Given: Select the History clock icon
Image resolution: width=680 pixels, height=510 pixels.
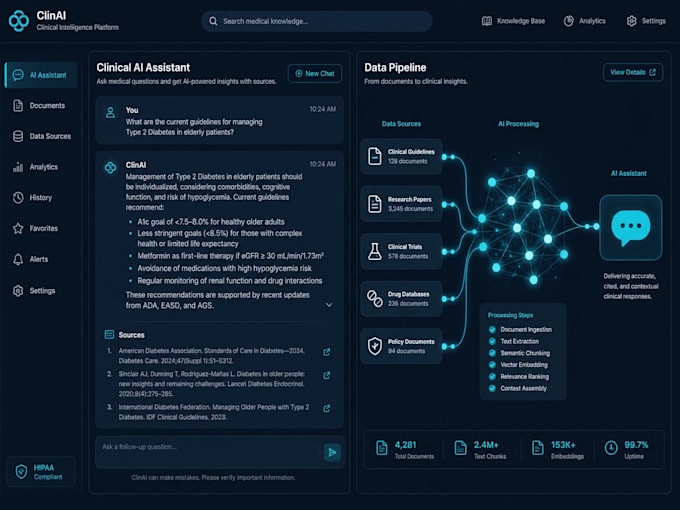Looking at the screenshot, I should tap(18, 198).
